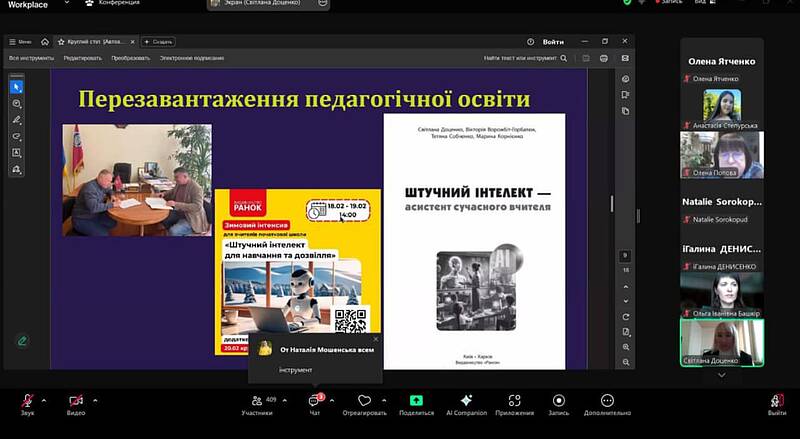Viewport: 800px width, 439px height.
Task: Open the Электронное подписание tab
Action: (192, 58)
